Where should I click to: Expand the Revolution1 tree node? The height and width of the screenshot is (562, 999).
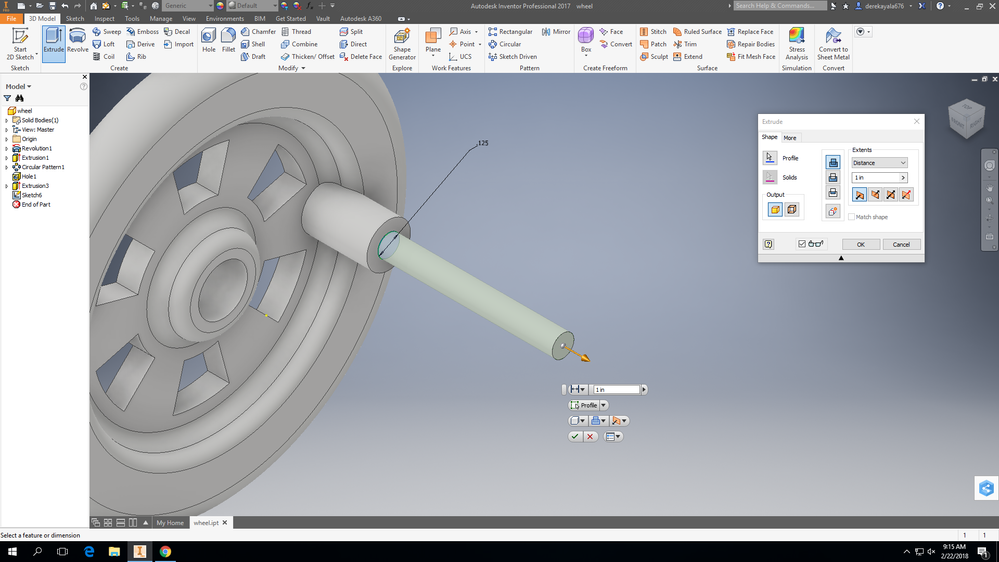point(6,148)
